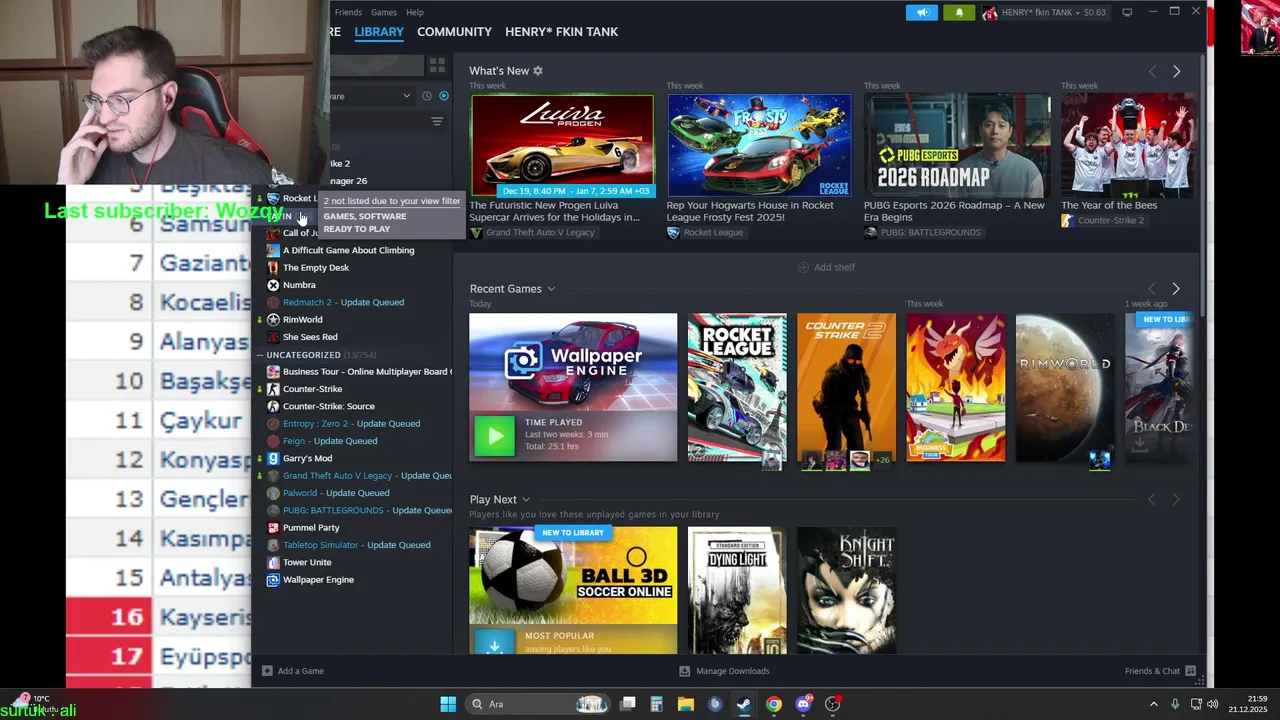The height and width of the screenshot is (720, 1280).
Task: Click the Add a Game plus icon
Action: [267, 671]
